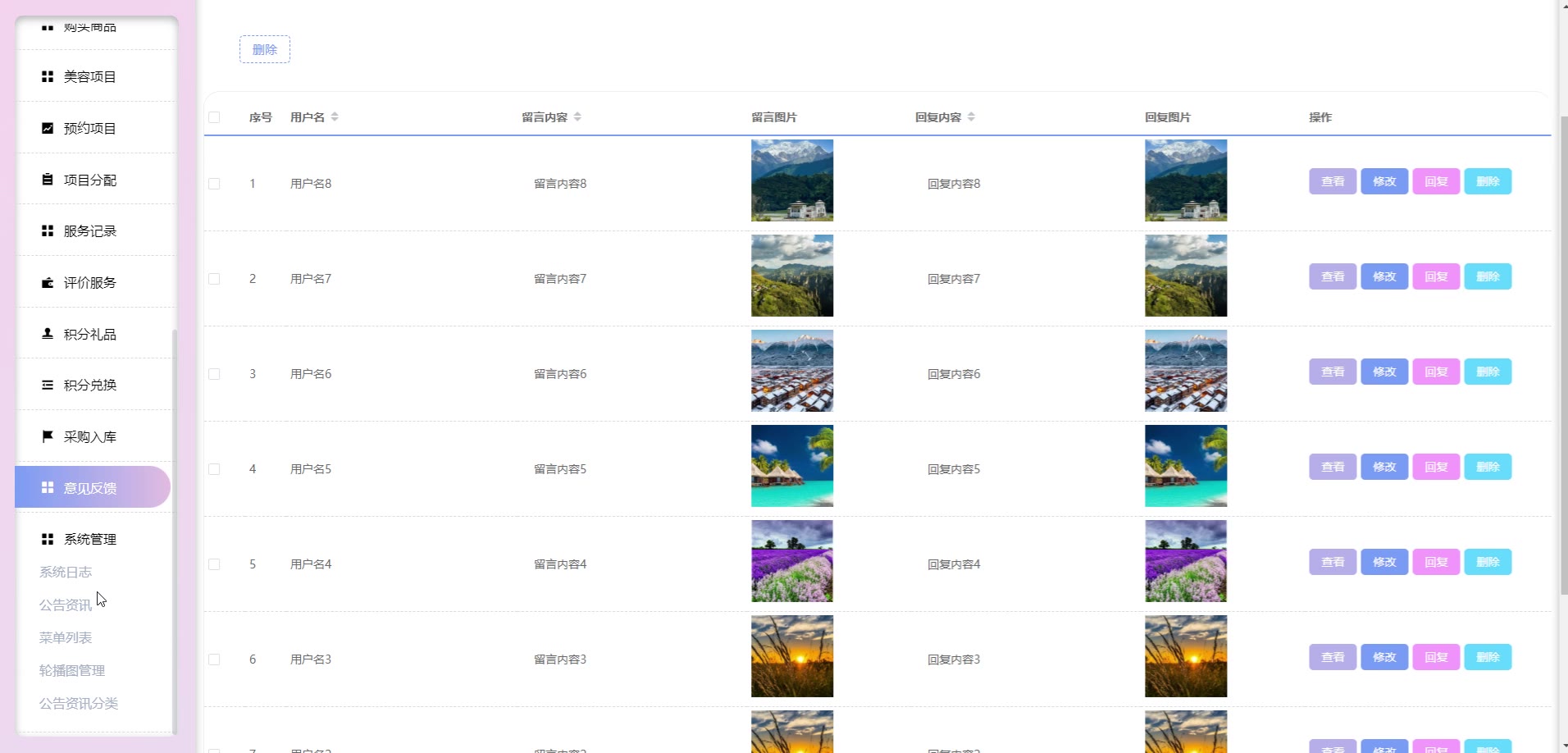Click 回复 for 用户名7 row
The image size is (1568, 753).
tap(1436, 276)
